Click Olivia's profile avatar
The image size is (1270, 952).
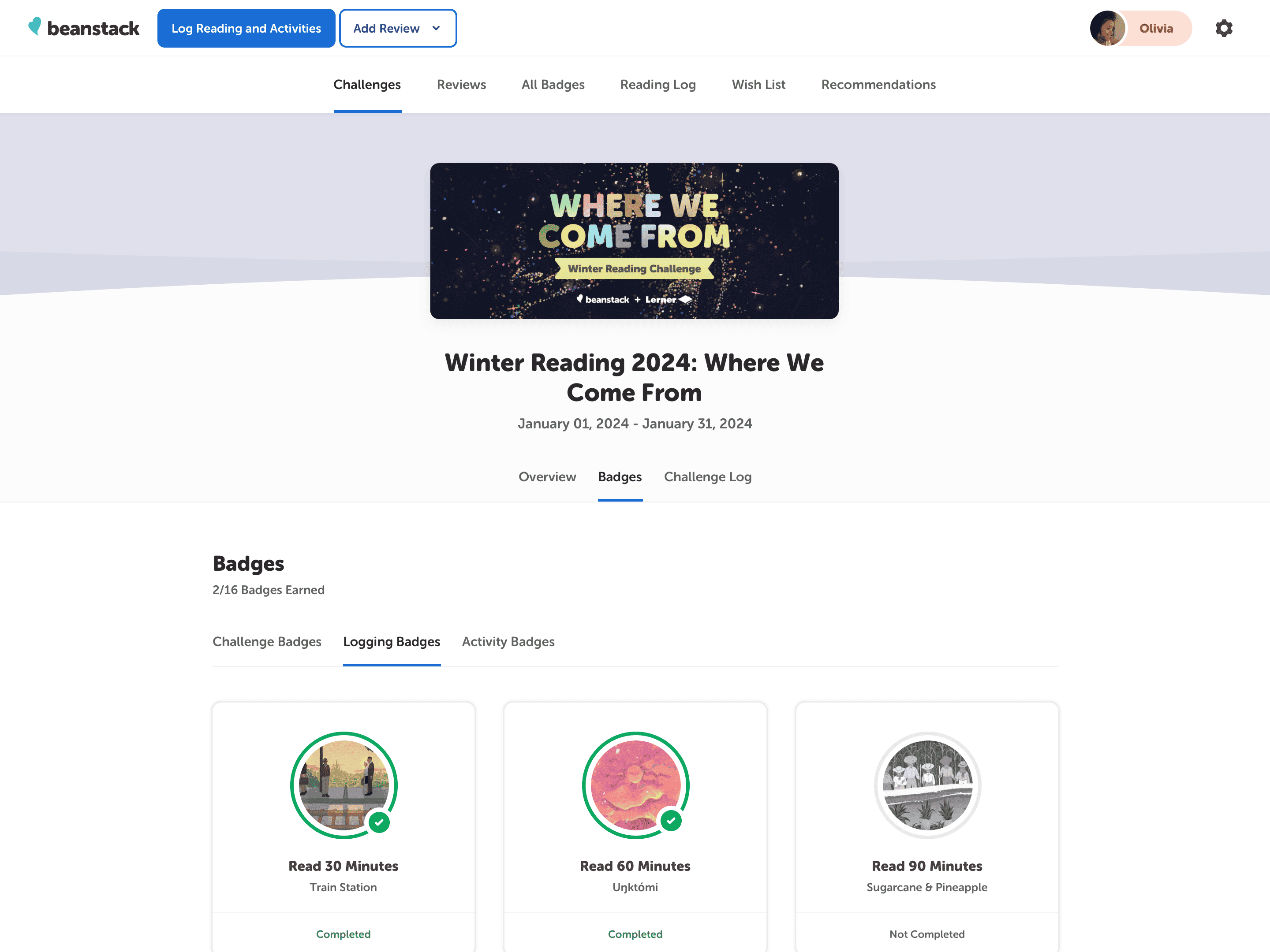(1107, 28)
